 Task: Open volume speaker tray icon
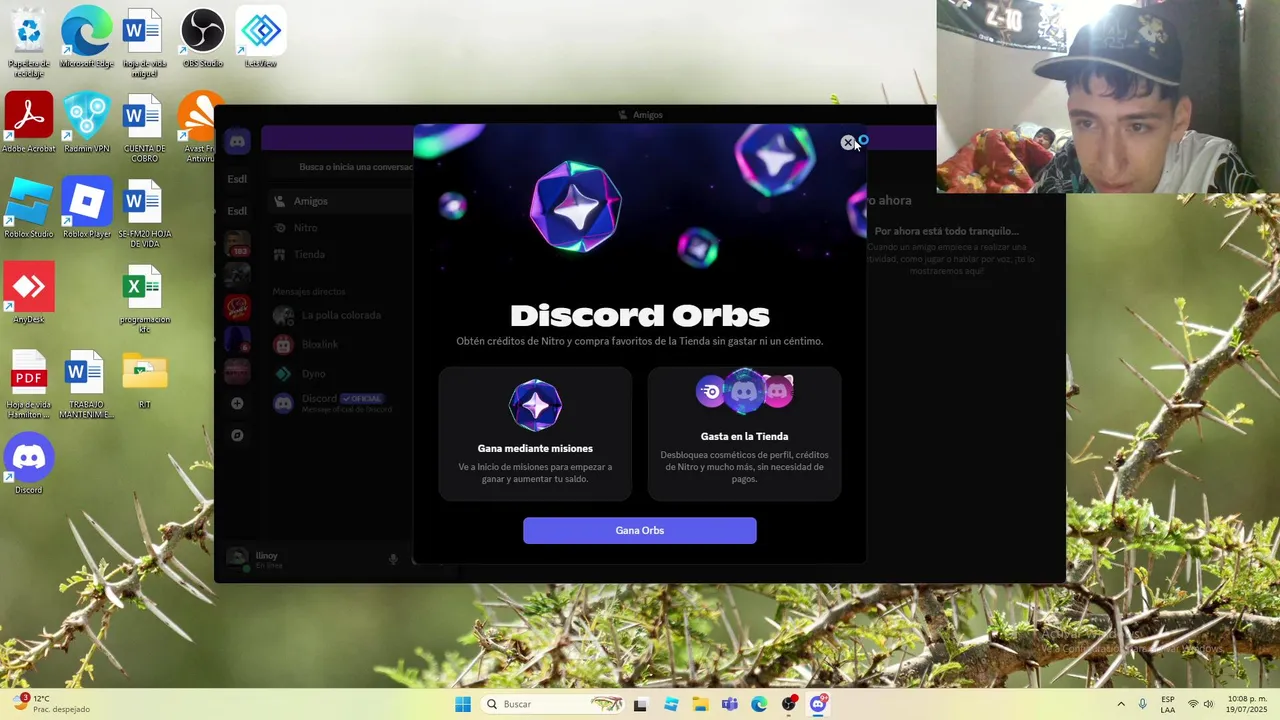[1208, 704]
